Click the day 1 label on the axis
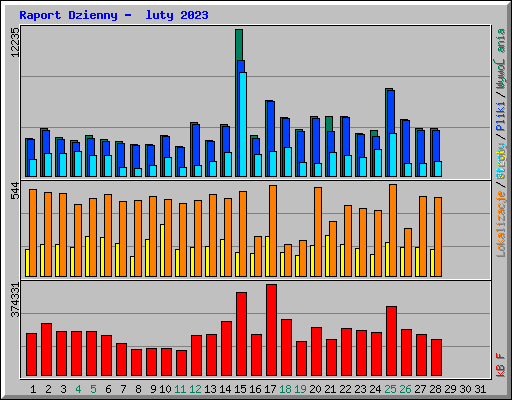 click(33, 389)
